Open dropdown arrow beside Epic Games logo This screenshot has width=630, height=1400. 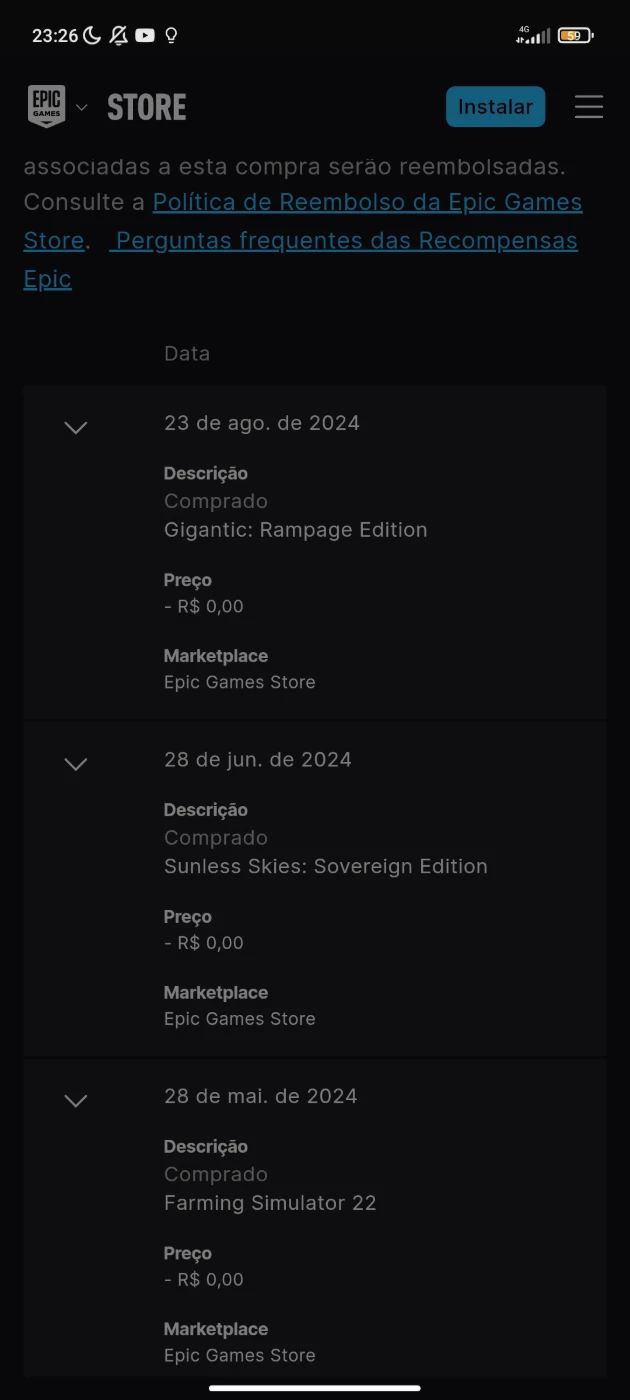82,107
